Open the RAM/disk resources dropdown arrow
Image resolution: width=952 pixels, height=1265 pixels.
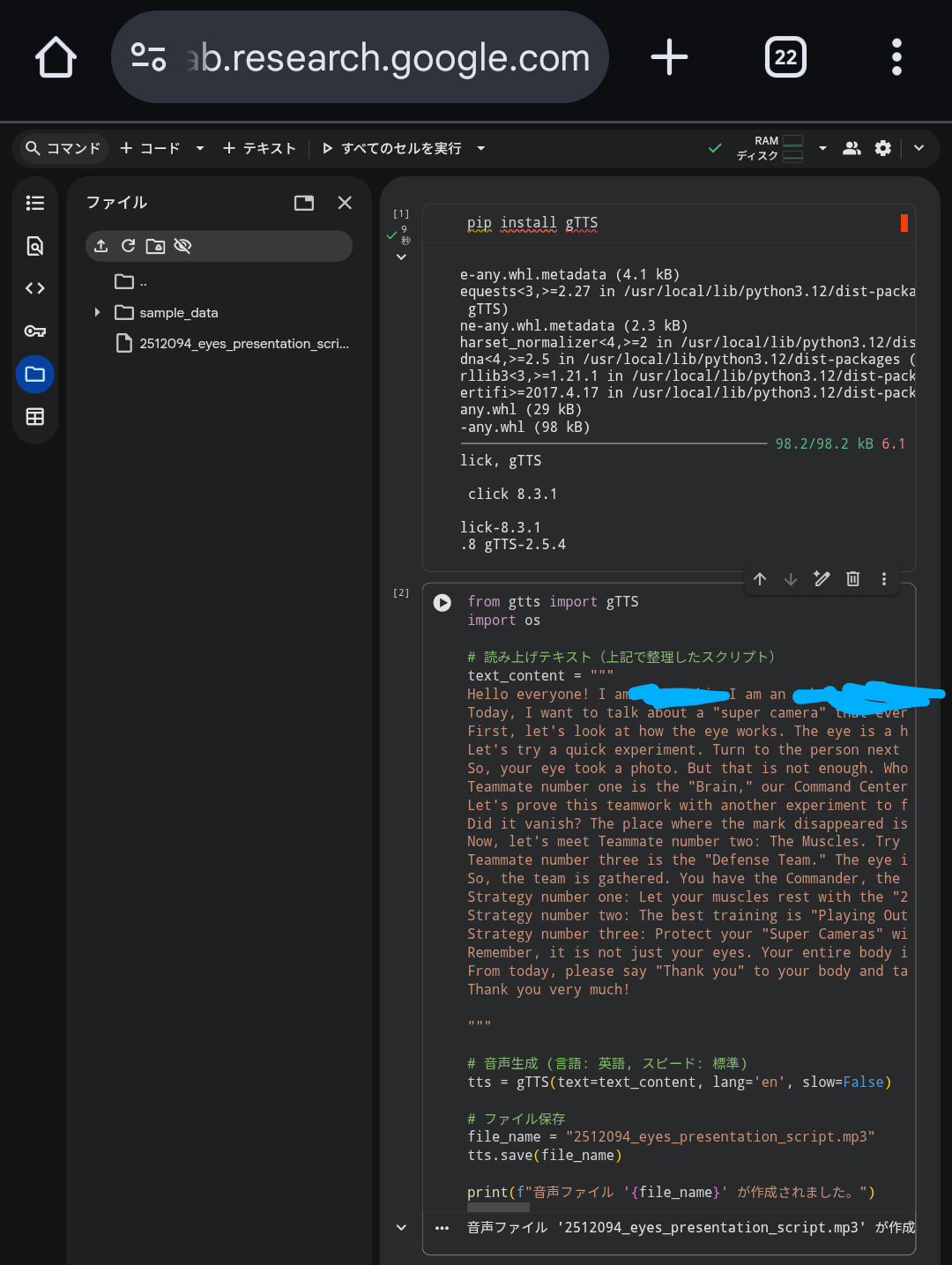tap(822, 148)
